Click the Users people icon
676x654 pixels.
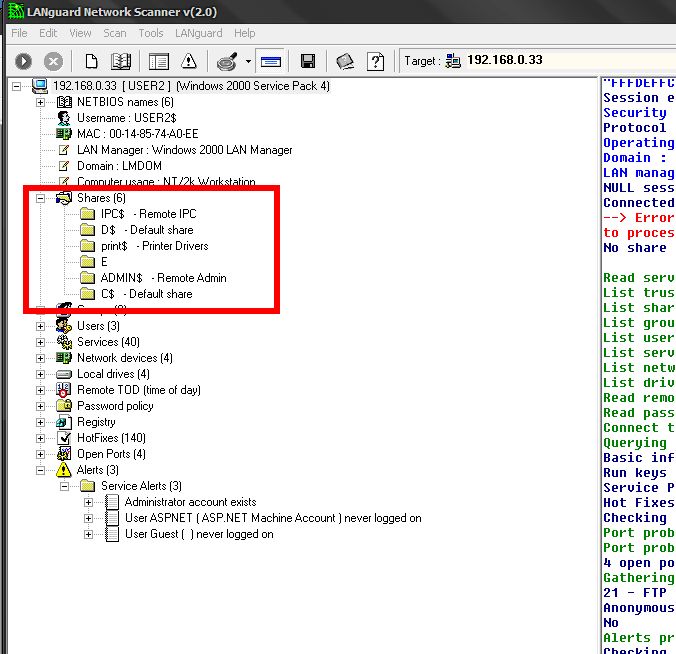pyautogui.click(x=64, y=325)
